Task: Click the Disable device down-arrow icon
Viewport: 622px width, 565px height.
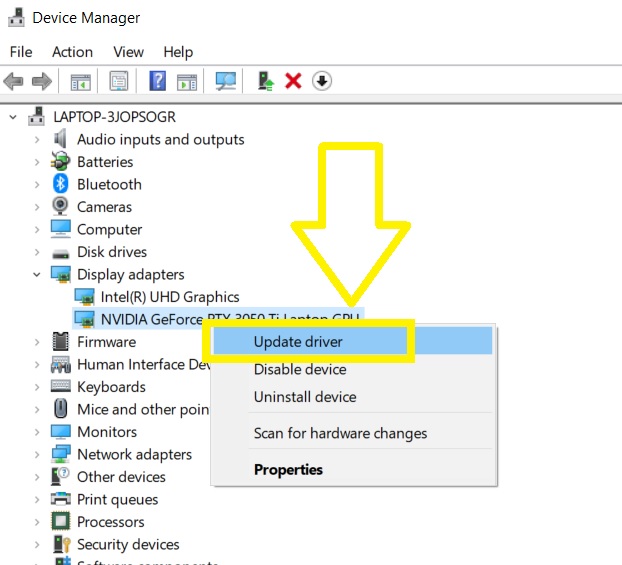Action: pos(322,81)
